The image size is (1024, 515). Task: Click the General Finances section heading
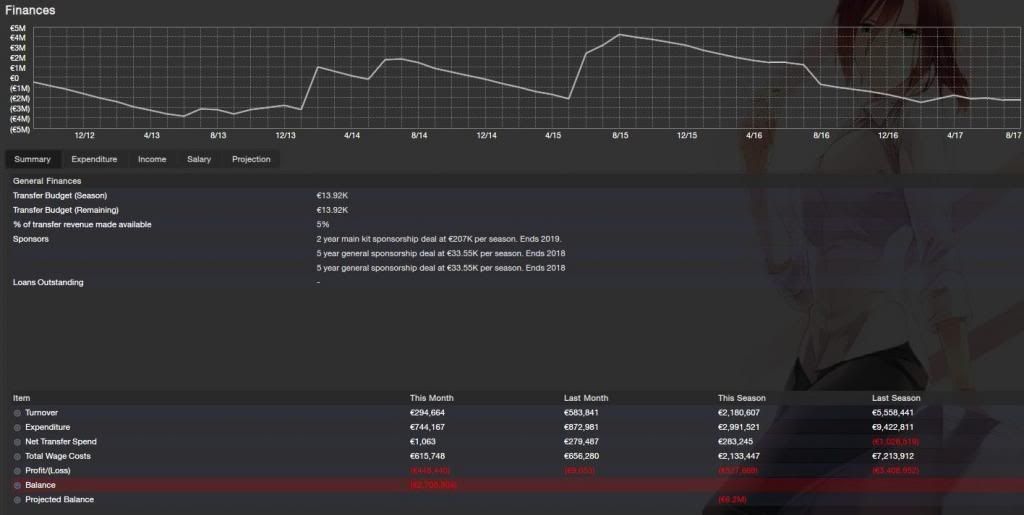point(47,181)
